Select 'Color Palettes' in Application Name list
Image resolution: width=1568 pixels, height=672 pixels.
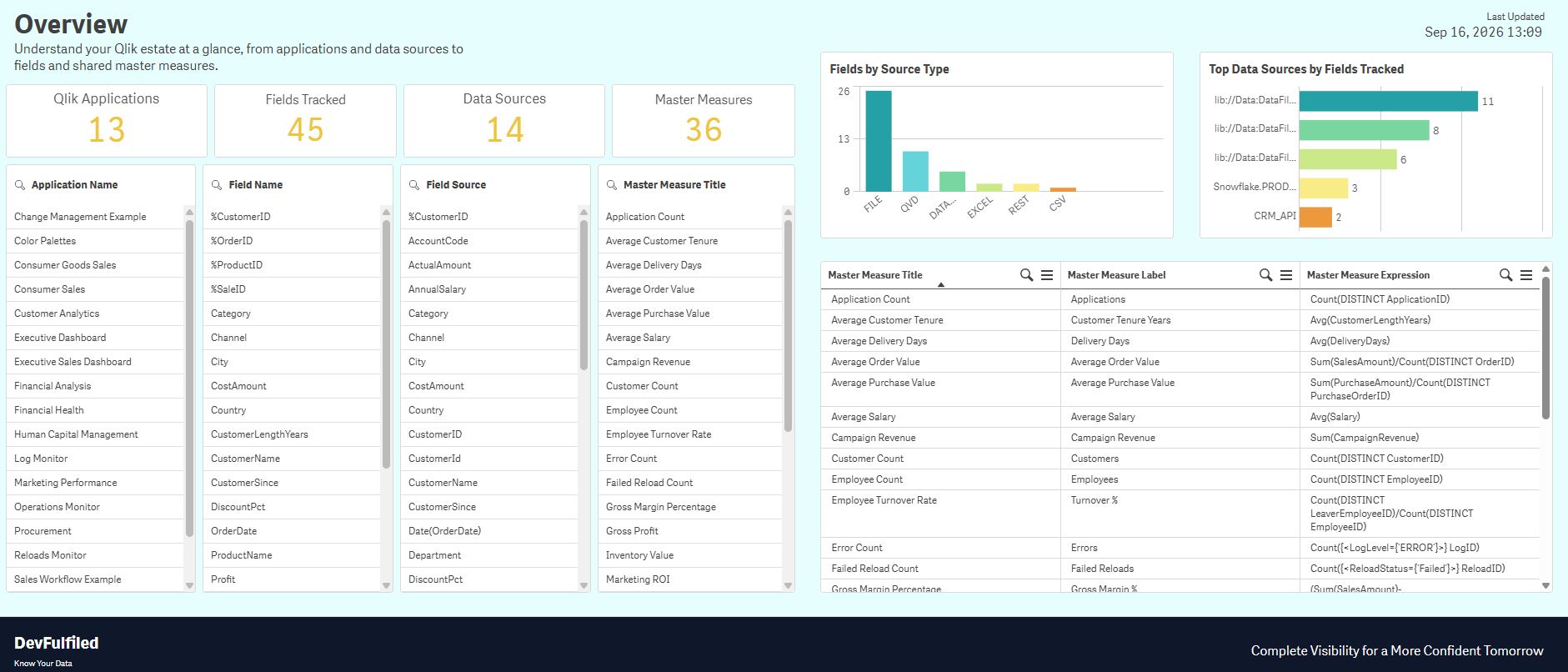coord(95,241)
